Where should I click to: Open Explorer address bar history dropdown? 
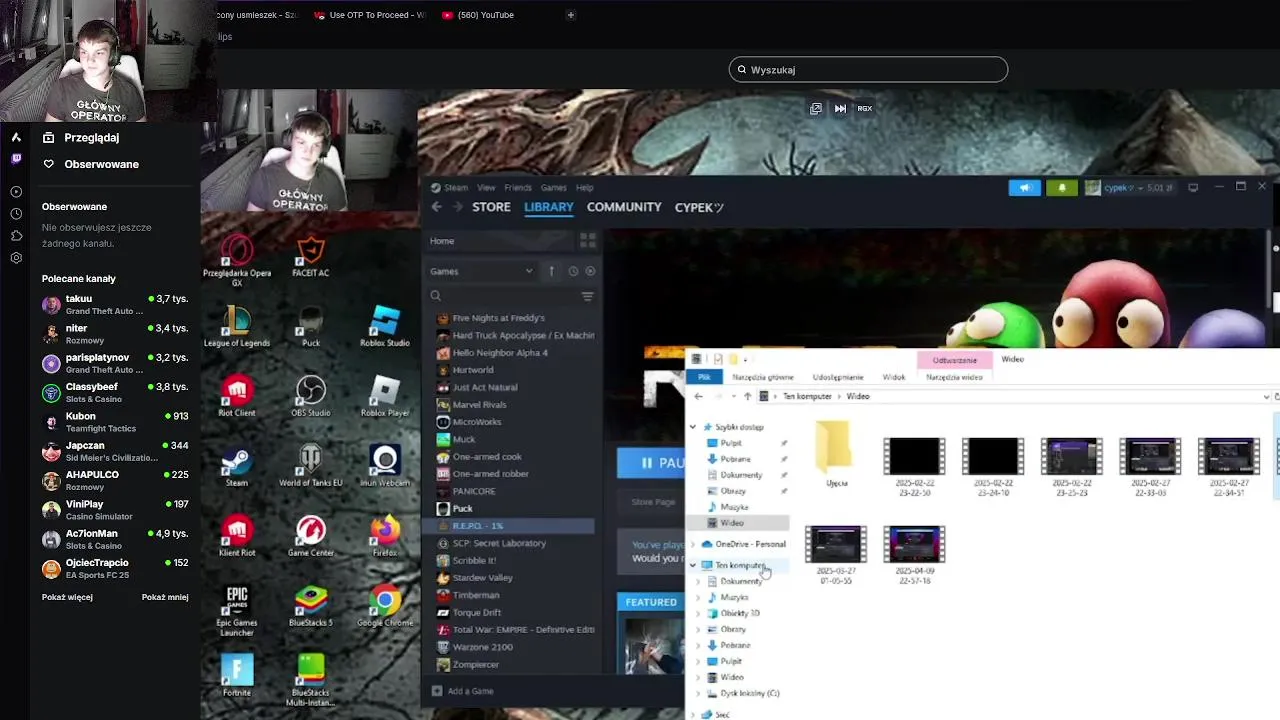point(1266,396)
